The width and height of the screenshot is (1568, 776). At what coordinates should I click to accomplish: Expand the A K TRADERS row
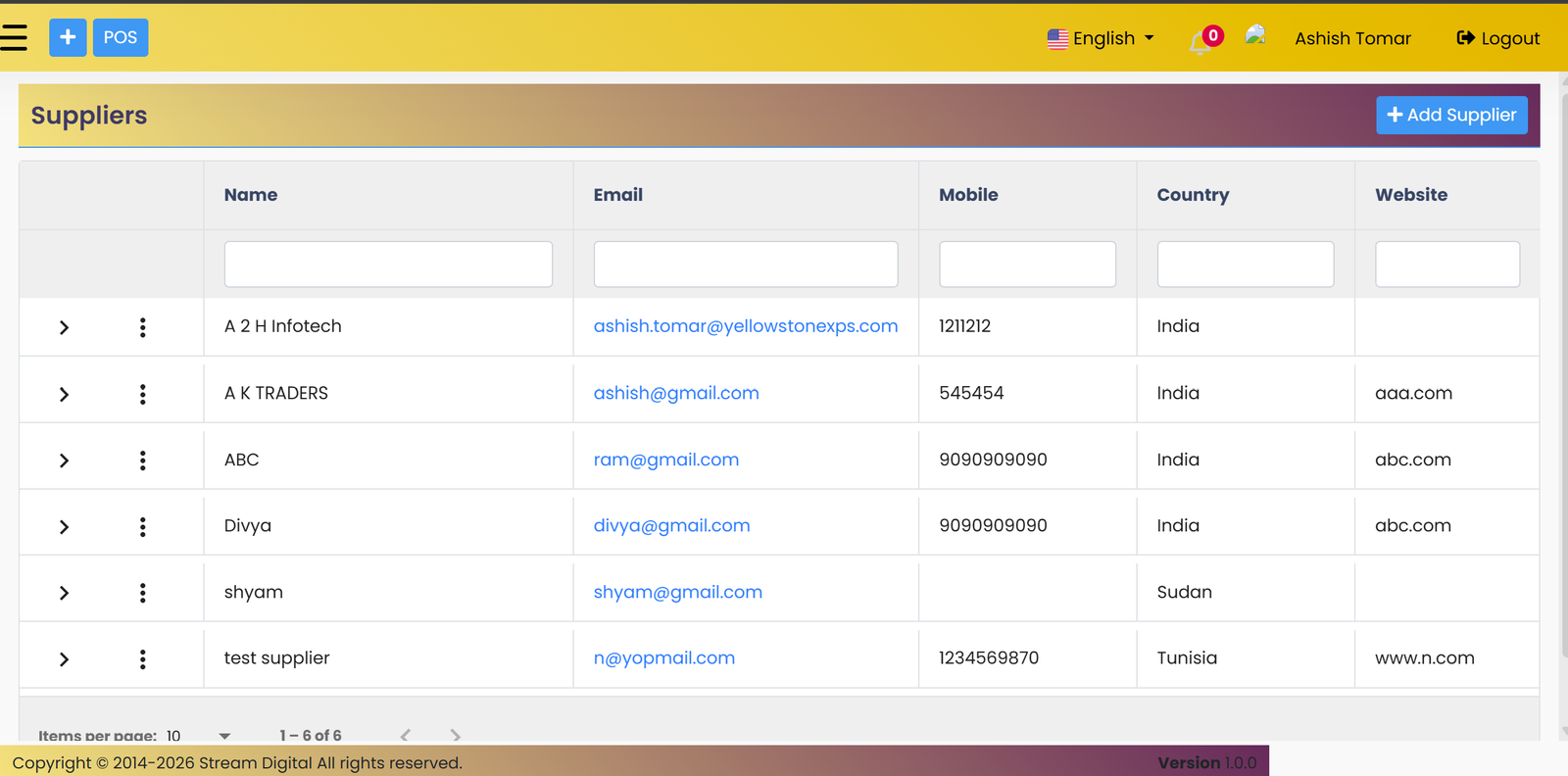(64, 394)
